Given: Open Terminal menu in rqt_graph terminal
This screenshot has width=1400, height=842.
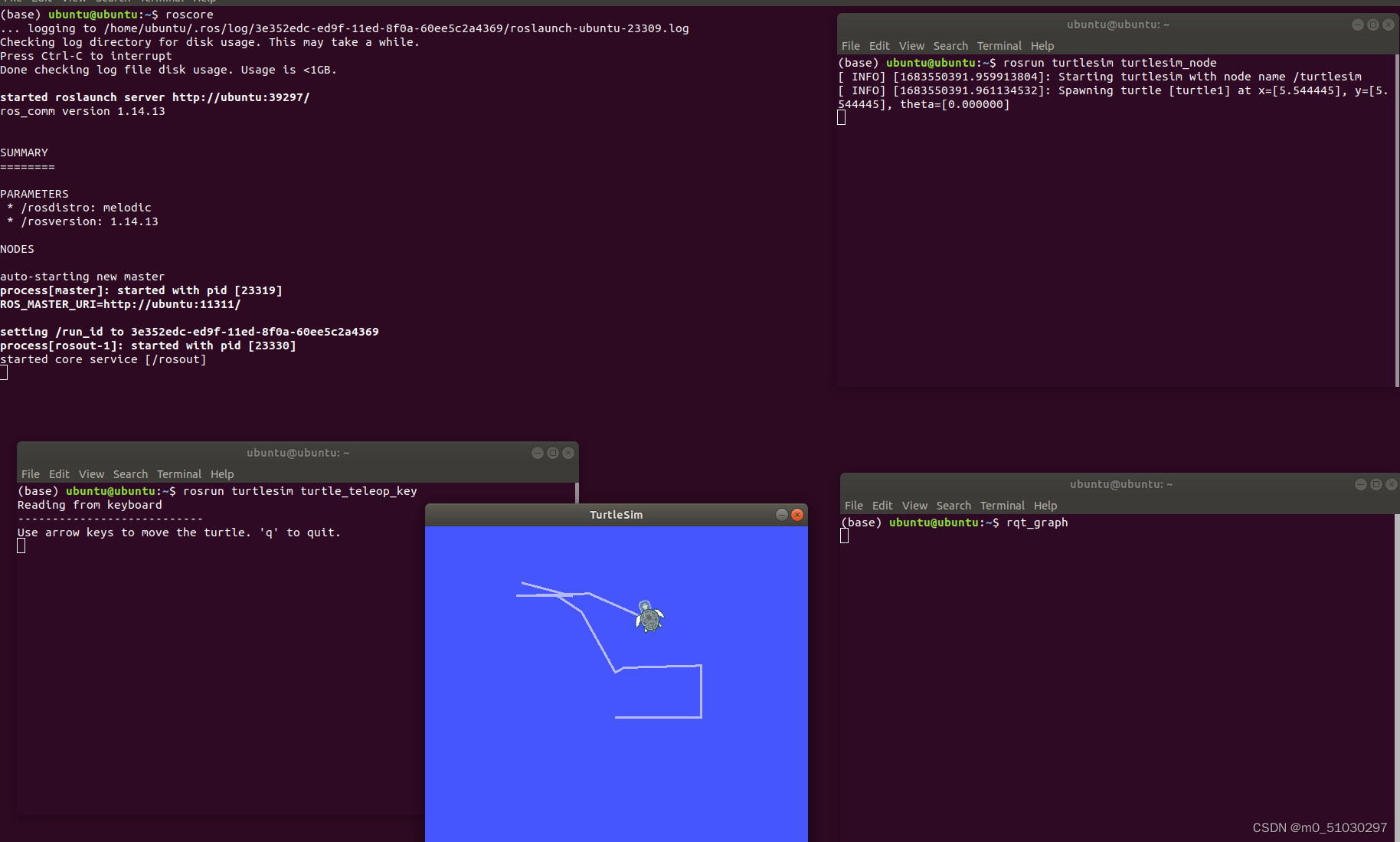Looking at the screenshot, I should (1003, 506).
